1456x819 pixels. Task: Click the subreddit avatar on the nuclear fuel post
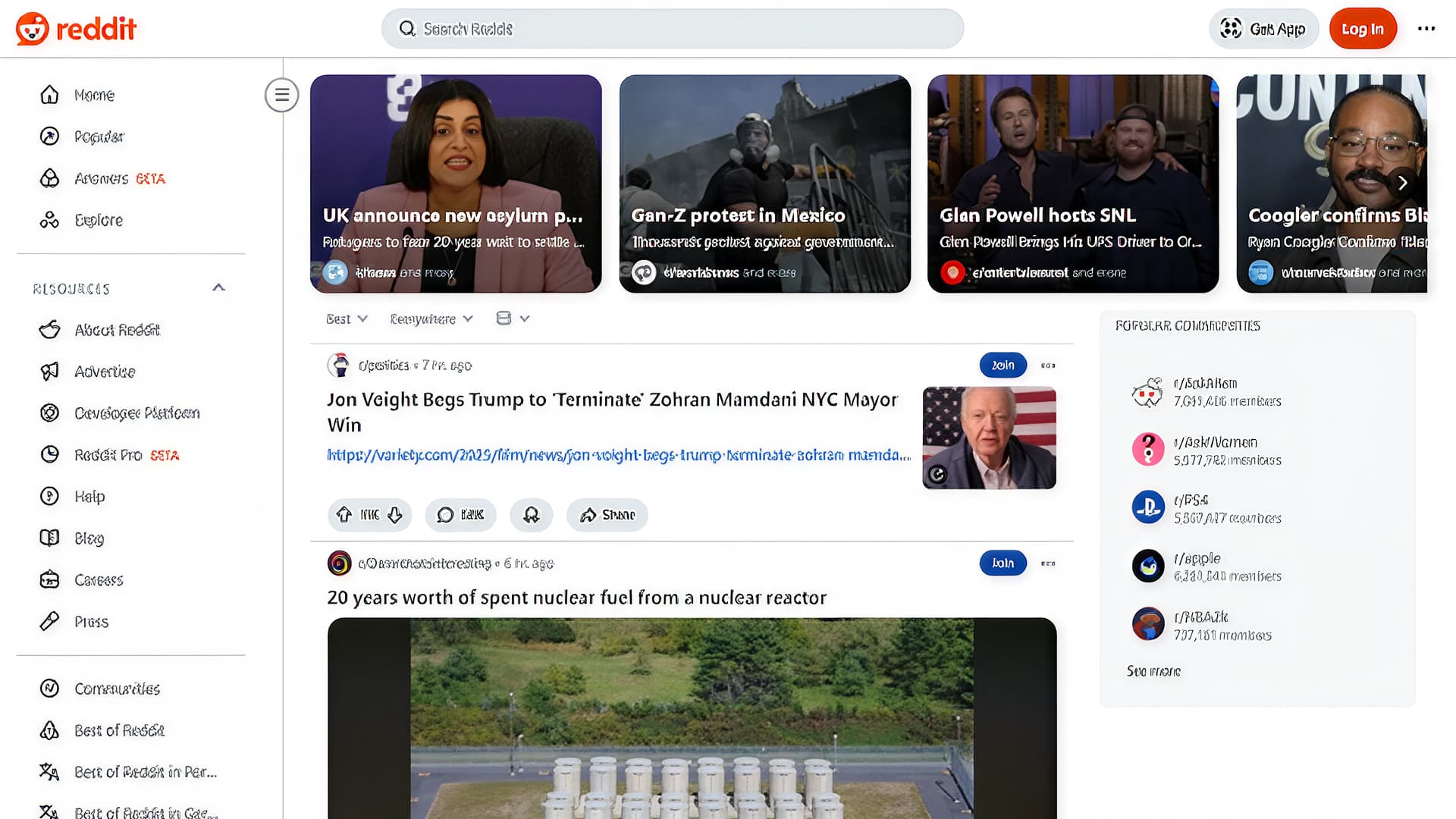pos(339,563)
